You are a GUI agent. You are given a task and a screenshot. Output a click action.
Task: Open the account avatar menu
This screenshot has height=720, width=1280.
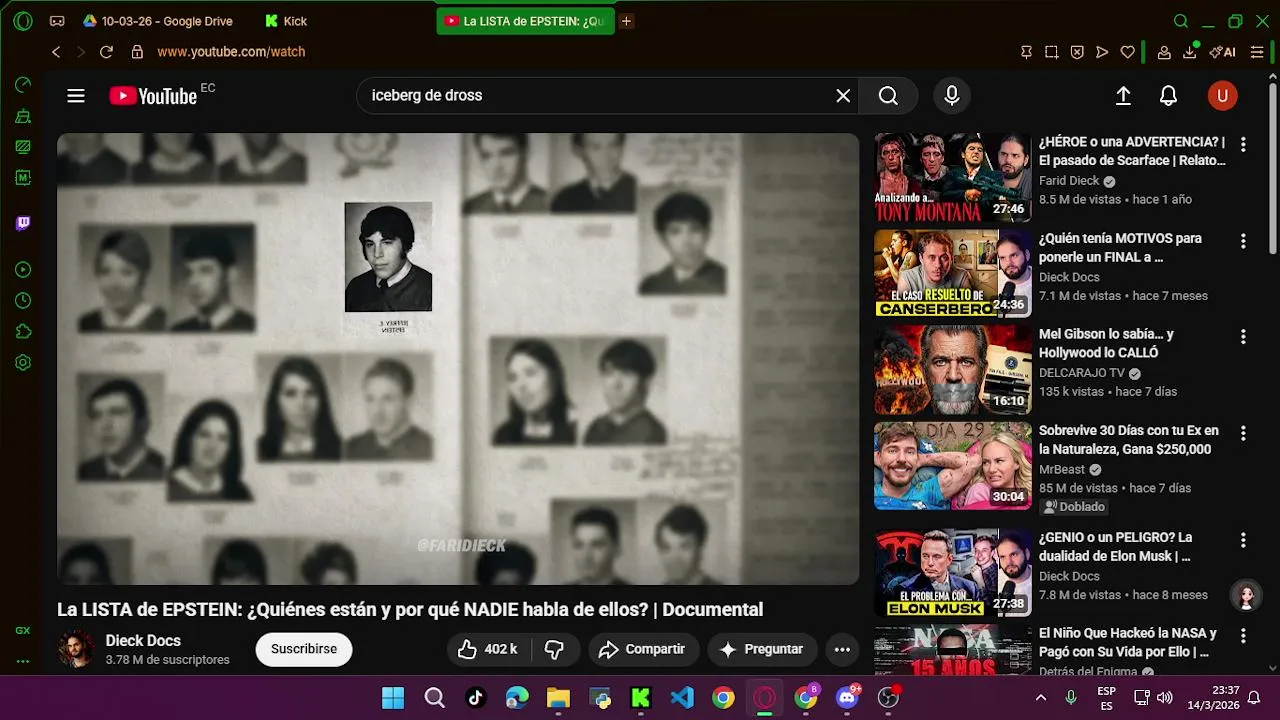pos(1222,96)
